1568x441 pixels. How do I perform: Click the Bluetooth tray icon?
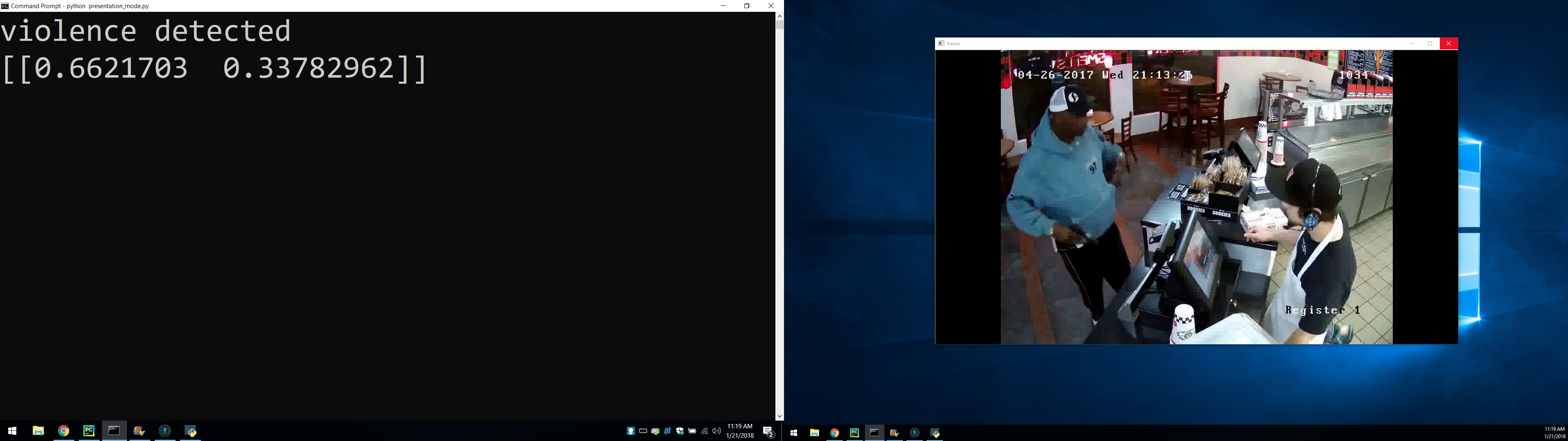(x=668, y=431)
